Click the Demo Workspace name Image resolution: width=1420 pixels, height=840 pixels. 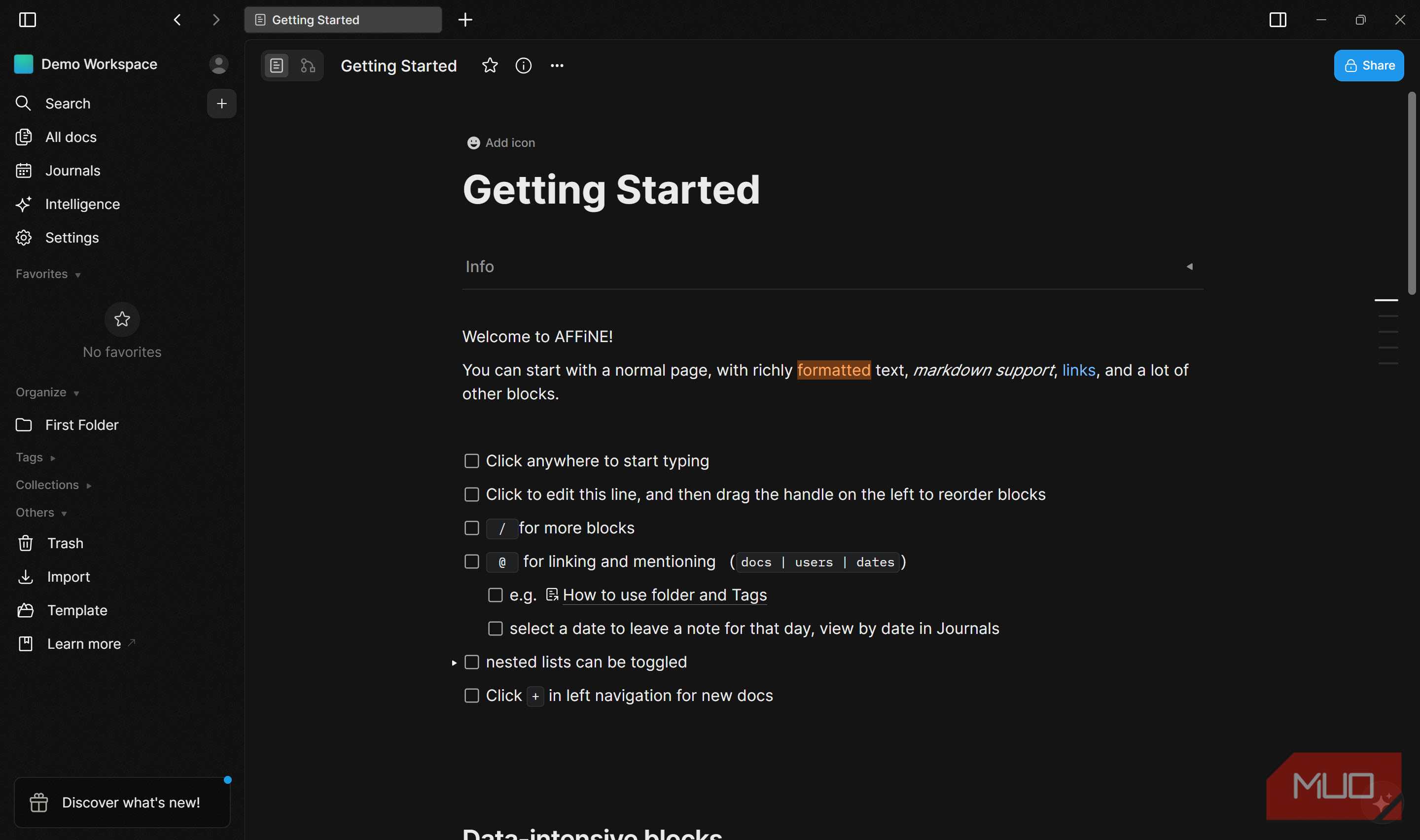click(x=99, y=64)
